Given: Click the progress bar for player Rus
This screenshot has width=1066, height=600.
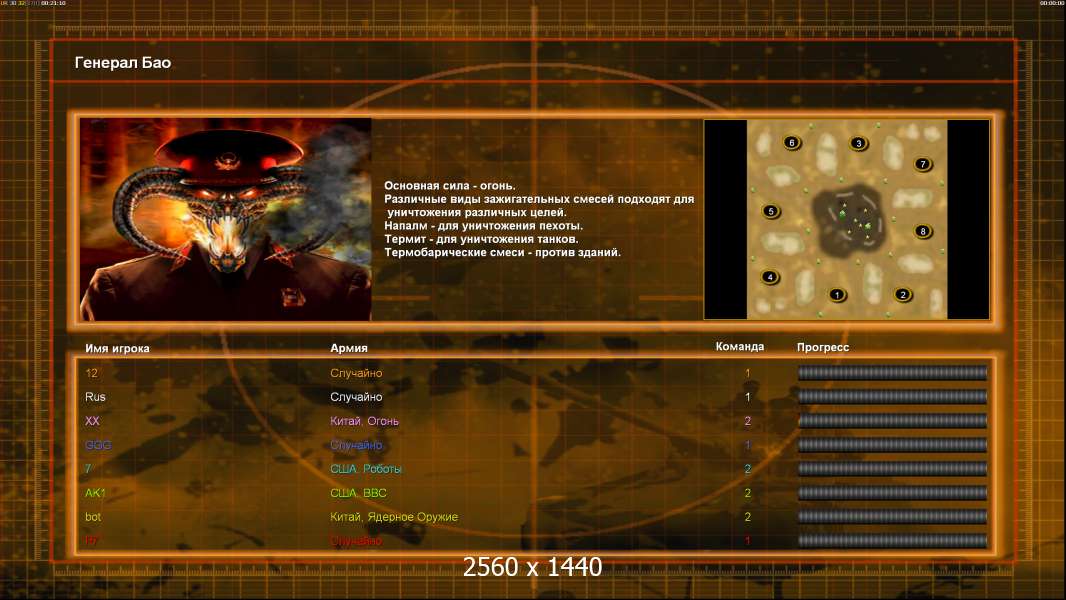Looking at the screenshot, I should 892,397.
